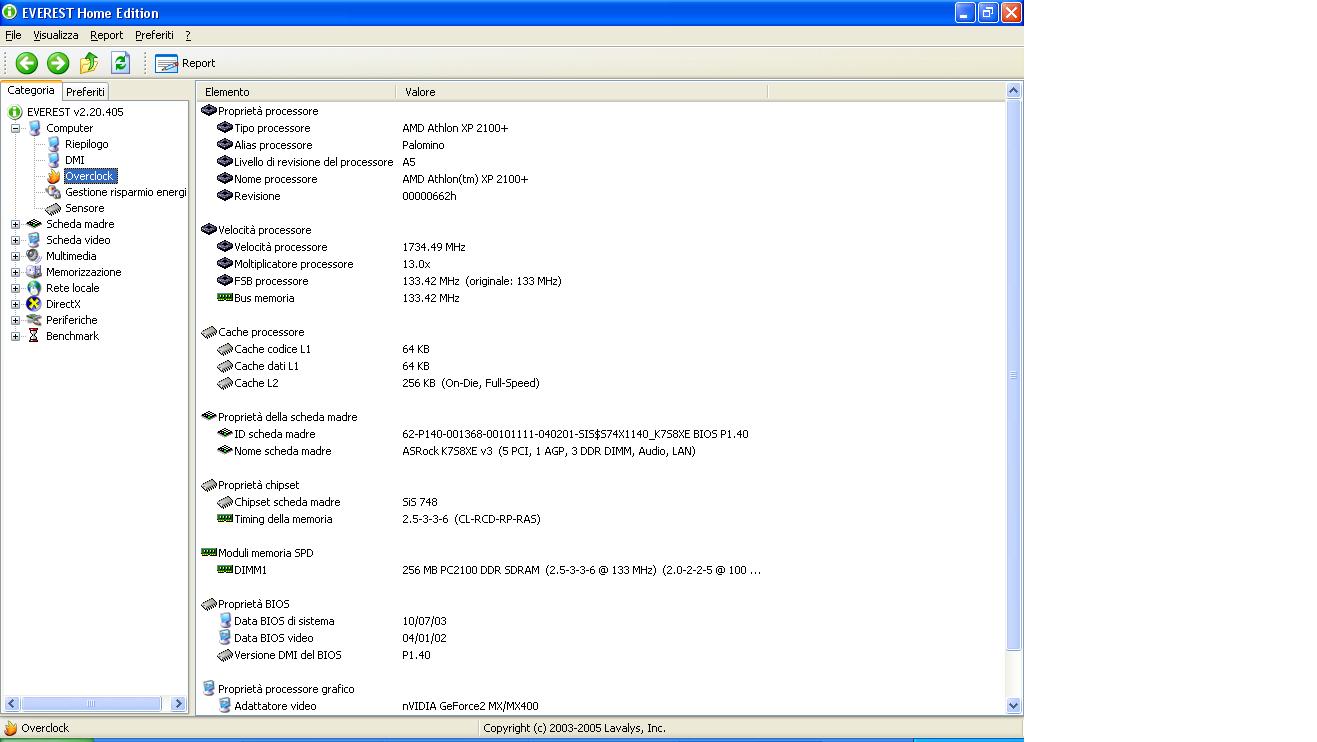Click the tree pane scroll left arrow
The image size is (1317, 742).
pos(11,704)
